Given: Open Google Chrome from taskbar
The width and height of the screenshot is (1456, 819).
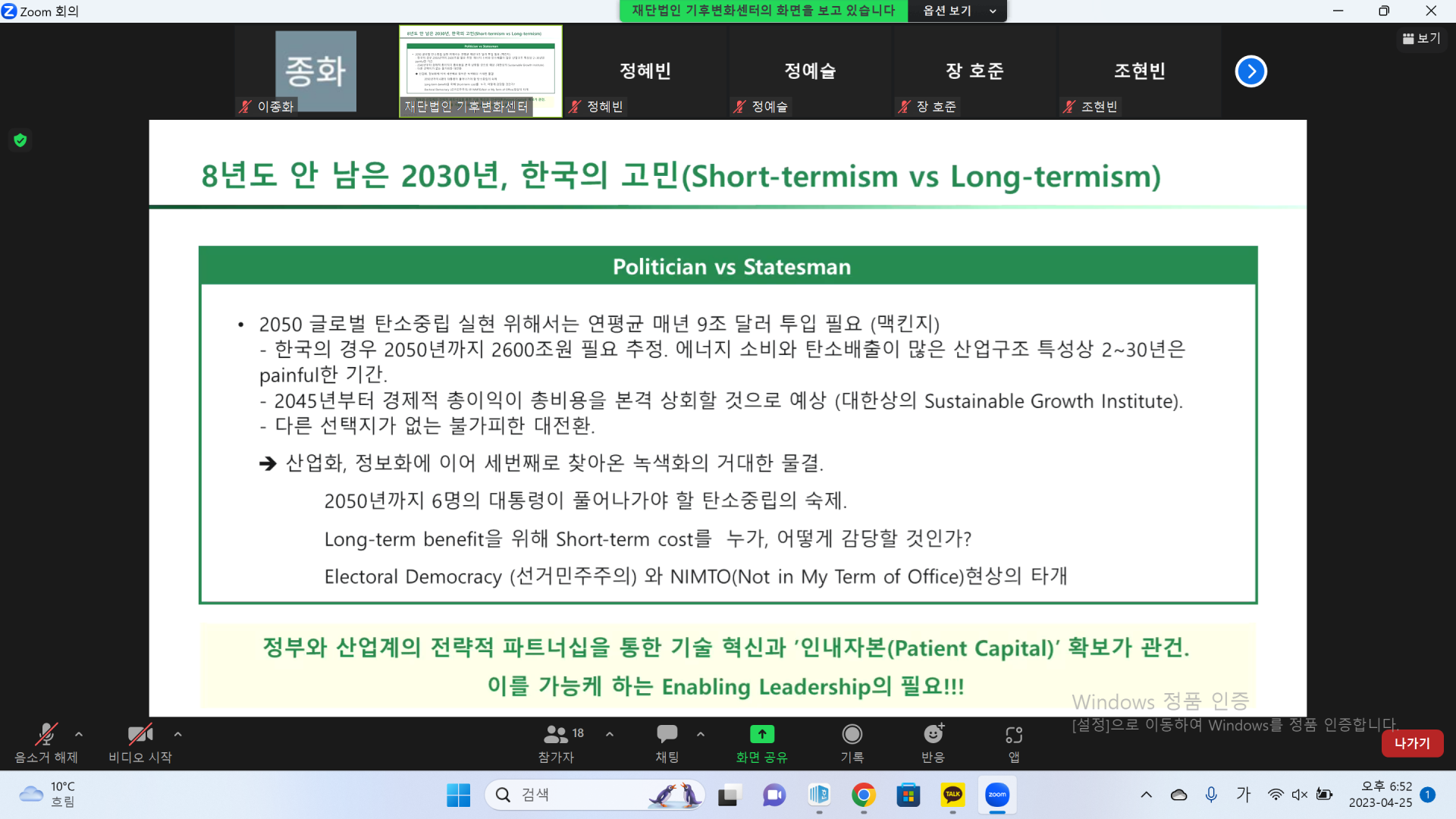Looking at the screenshot, I should click(864, 795).
